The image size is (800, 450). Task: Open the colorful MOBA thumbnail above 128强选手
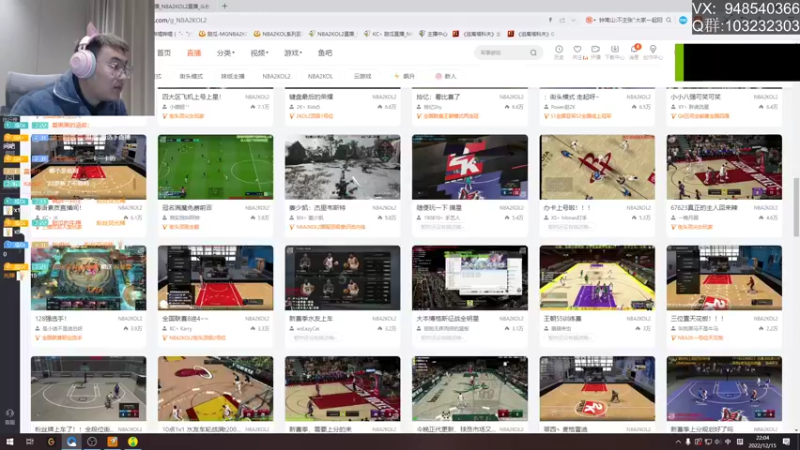[88, 278]
